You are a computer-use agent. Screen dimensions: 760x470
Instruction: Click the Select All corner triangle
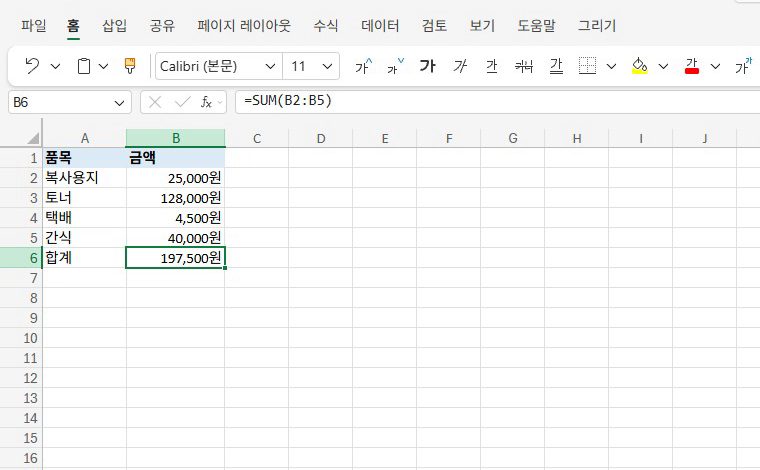point(33,139)
